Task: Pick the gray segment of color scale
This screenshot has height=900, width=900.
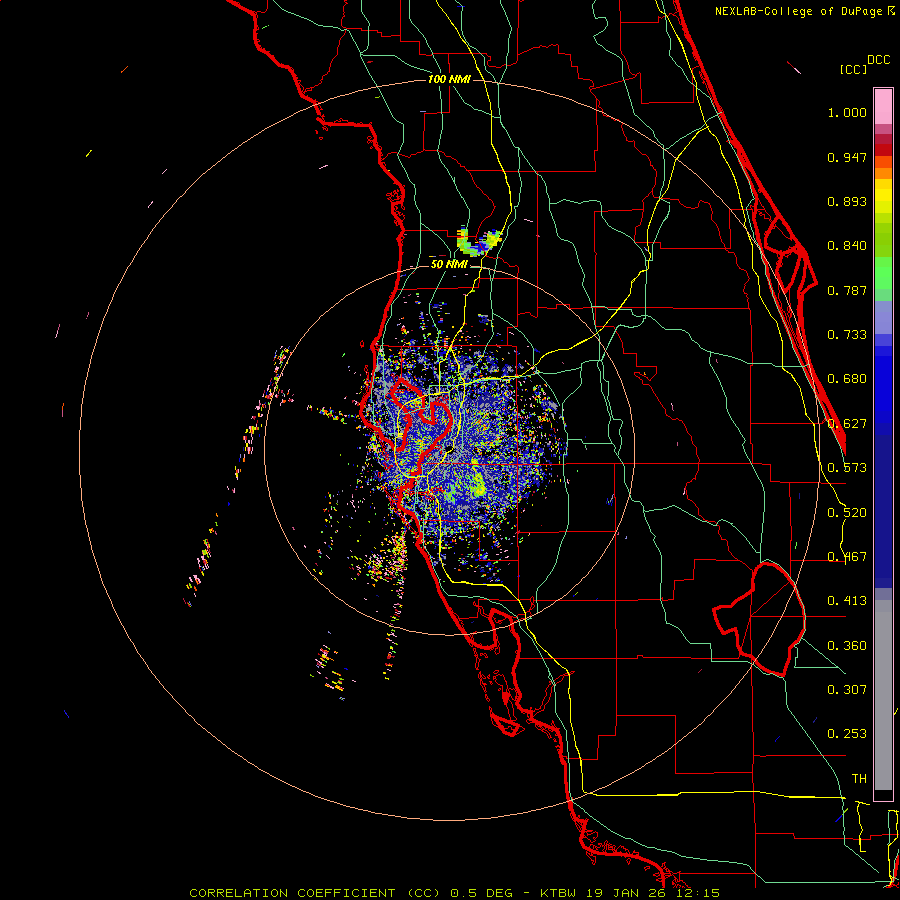Action: tap(883, 695)
